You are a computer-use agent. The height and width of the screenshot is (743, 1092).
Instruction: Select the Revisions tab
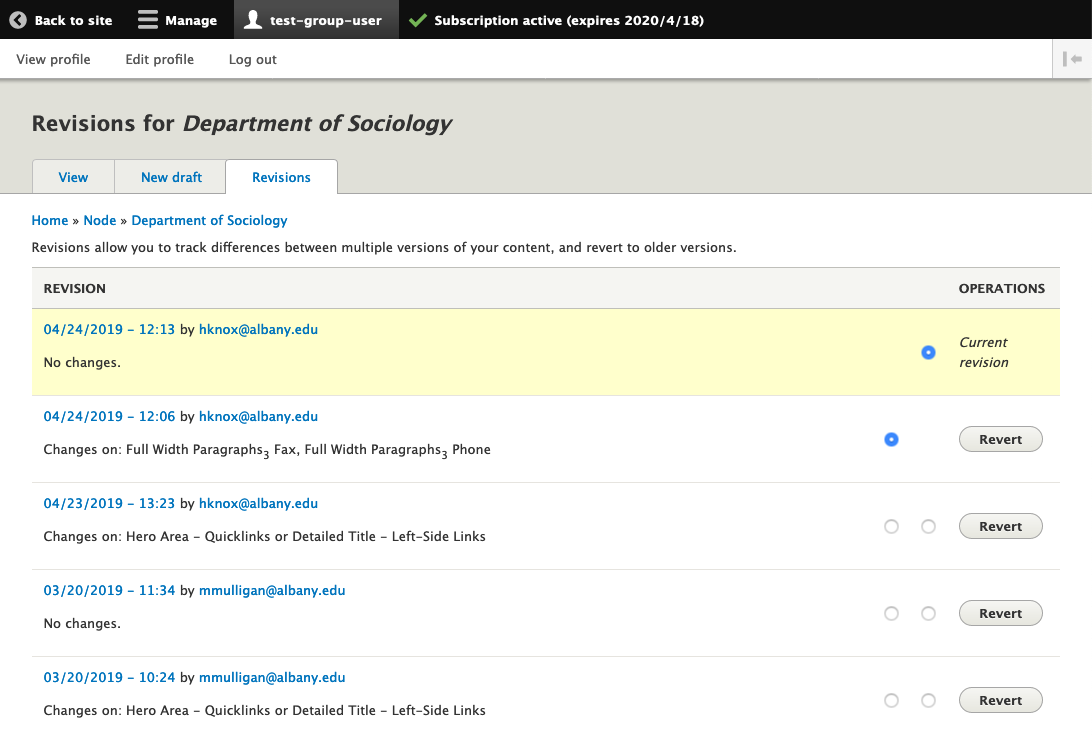[x=281, y=177]
